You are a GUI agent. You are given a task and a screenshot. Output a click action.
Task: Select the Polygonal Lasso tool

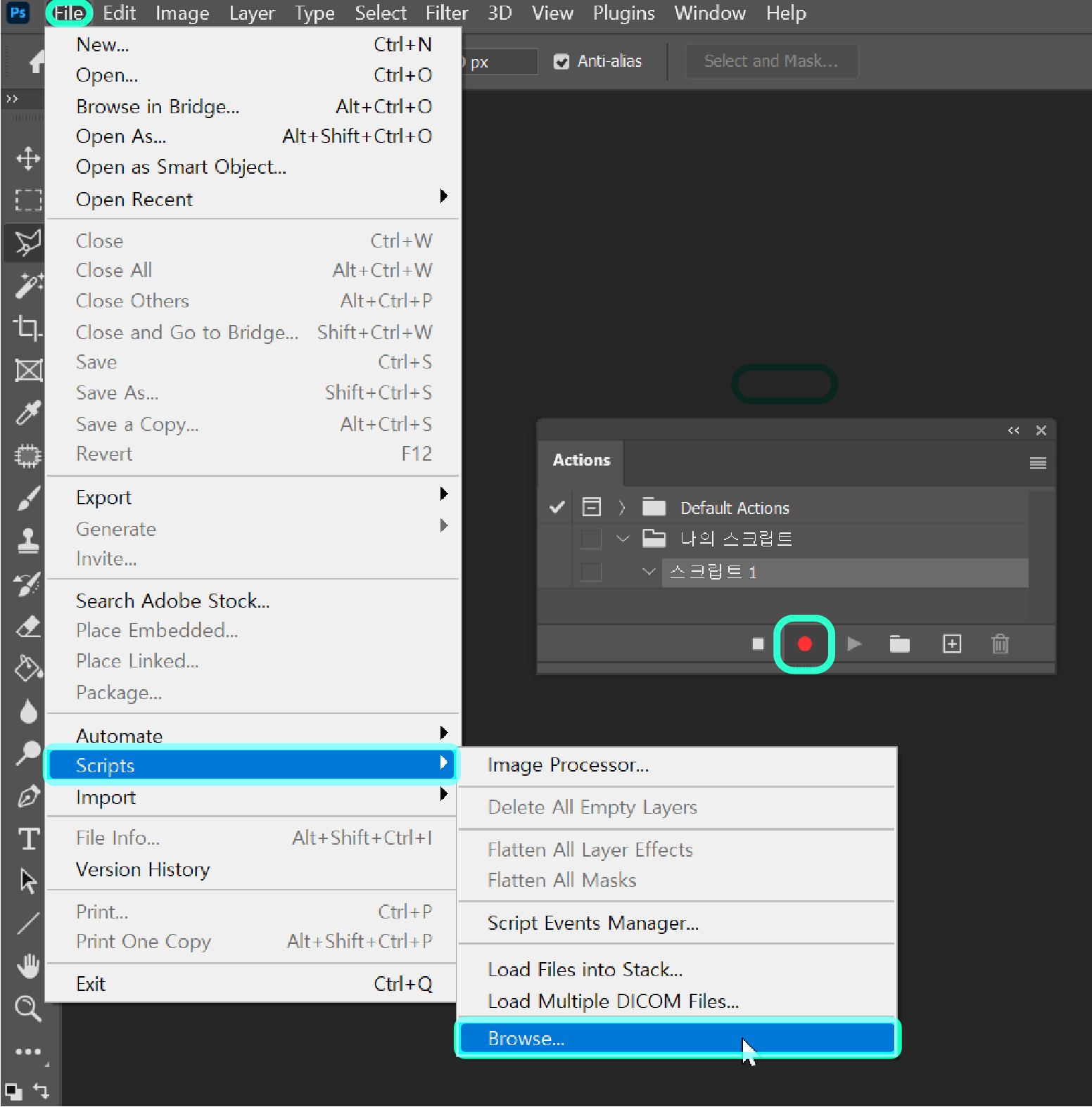coord(28,243)
